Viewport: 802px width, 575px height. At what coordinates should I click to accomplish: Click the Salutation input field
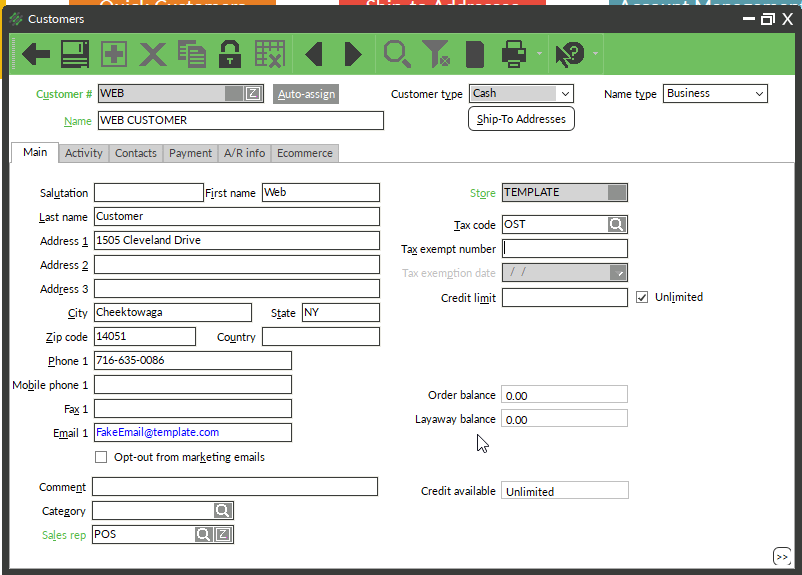coord(149,192)
